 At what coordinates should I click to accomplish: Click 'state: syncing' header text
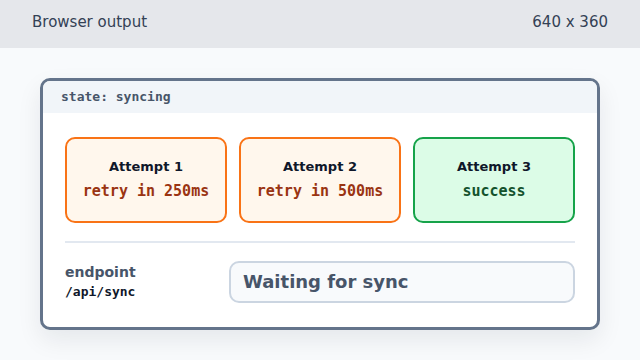pyautogui.click(x=116, y=97)
